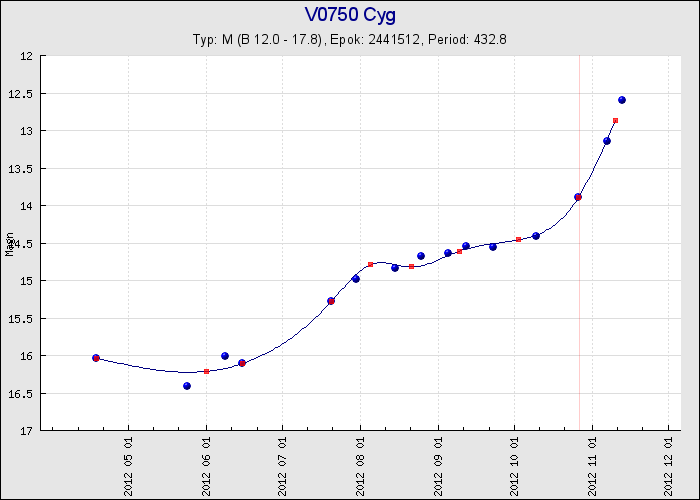Click the red square marker just after 2012 10 01

click(x=518, y=240)
